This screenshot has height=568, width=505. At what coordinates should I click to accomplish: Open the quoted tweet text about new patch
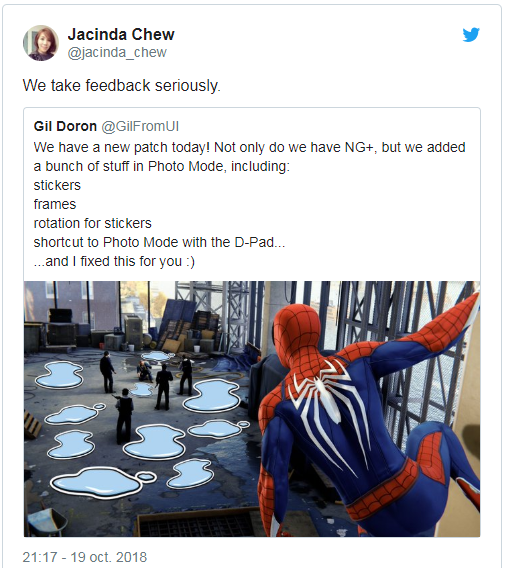click(249, 204)
